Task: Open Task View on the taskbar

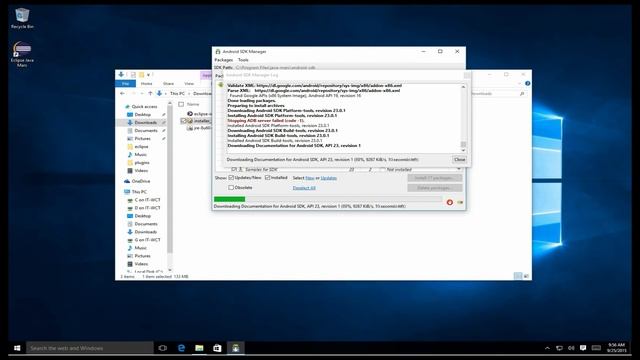Action: pos(162,348)
